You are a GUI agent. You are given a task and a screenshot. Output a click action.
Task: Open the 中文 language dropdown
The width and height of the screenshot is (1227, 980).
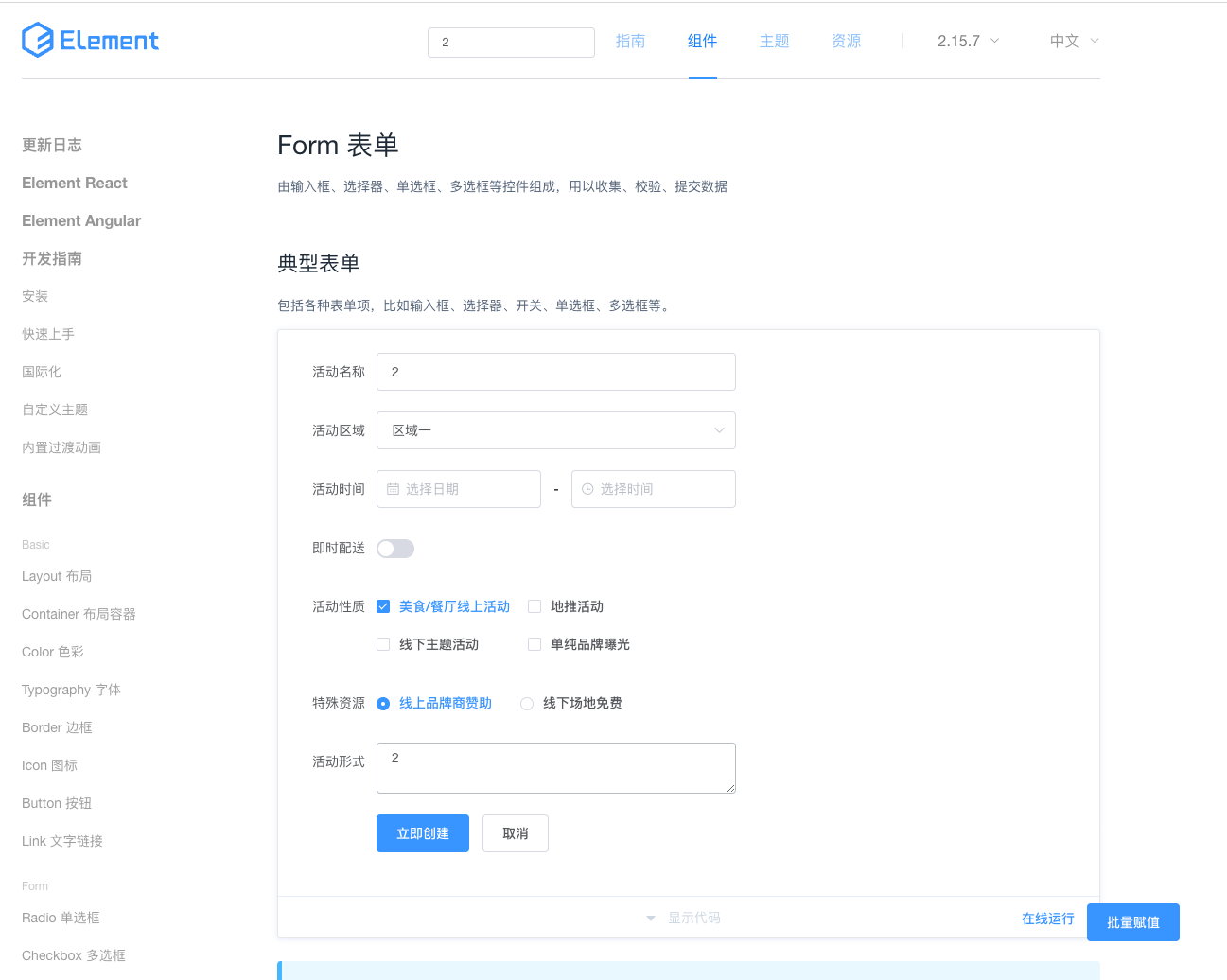pyautogui.click(x=1075, y=41)
